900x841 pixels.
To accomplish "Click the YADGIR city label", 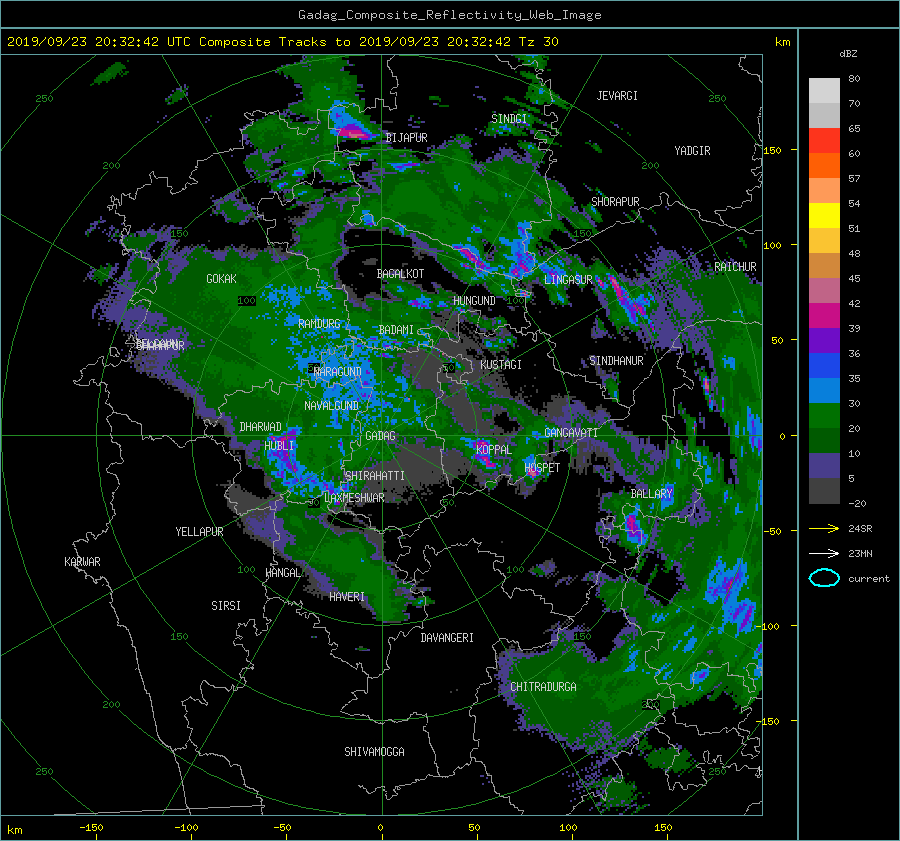I will point(692,151).
